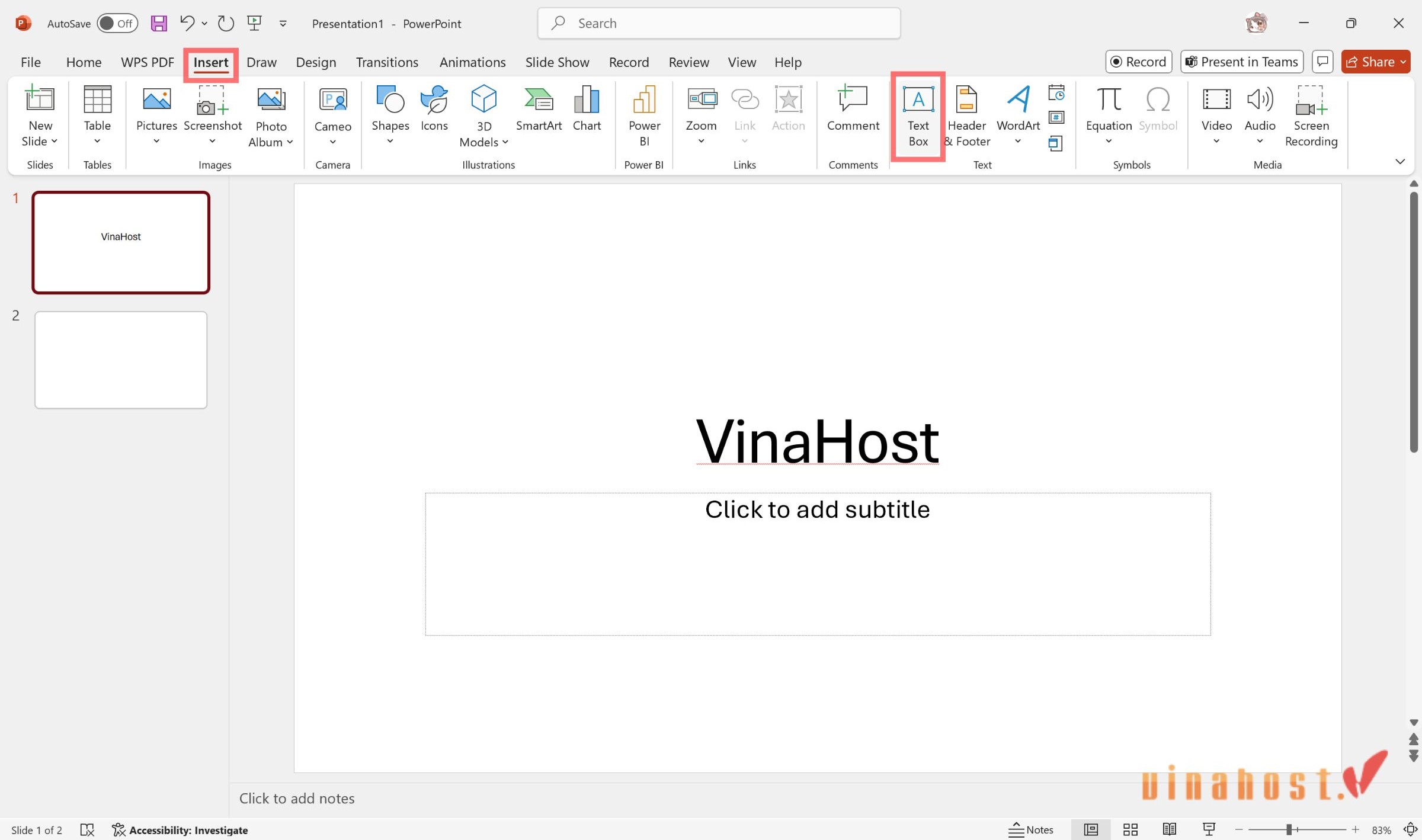Switch to Normal view
The height and width of the screenshot is (840, 1422).
click(x=1091, y=829)
